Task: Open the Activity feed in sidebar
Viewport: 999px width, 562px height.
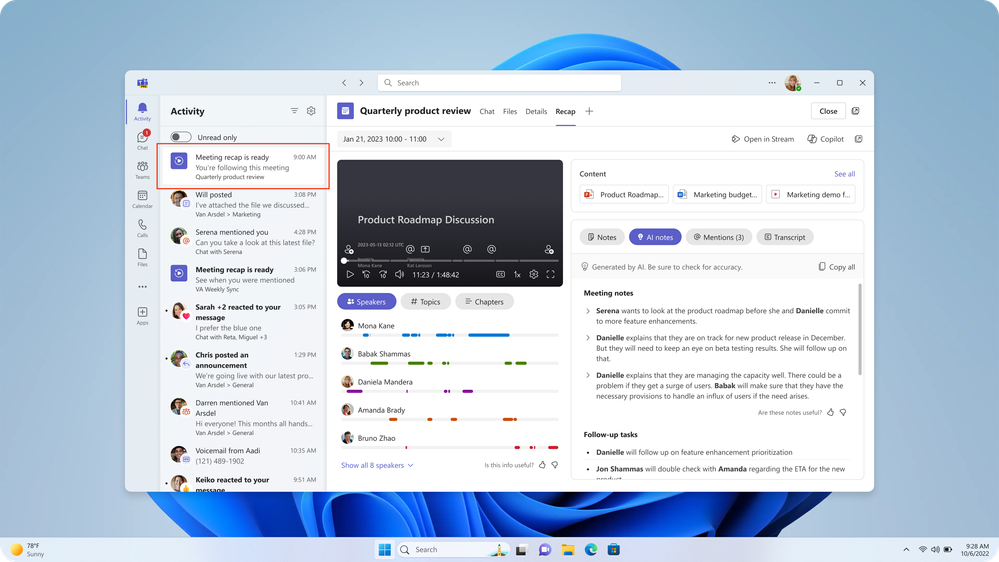Action: 142,111
